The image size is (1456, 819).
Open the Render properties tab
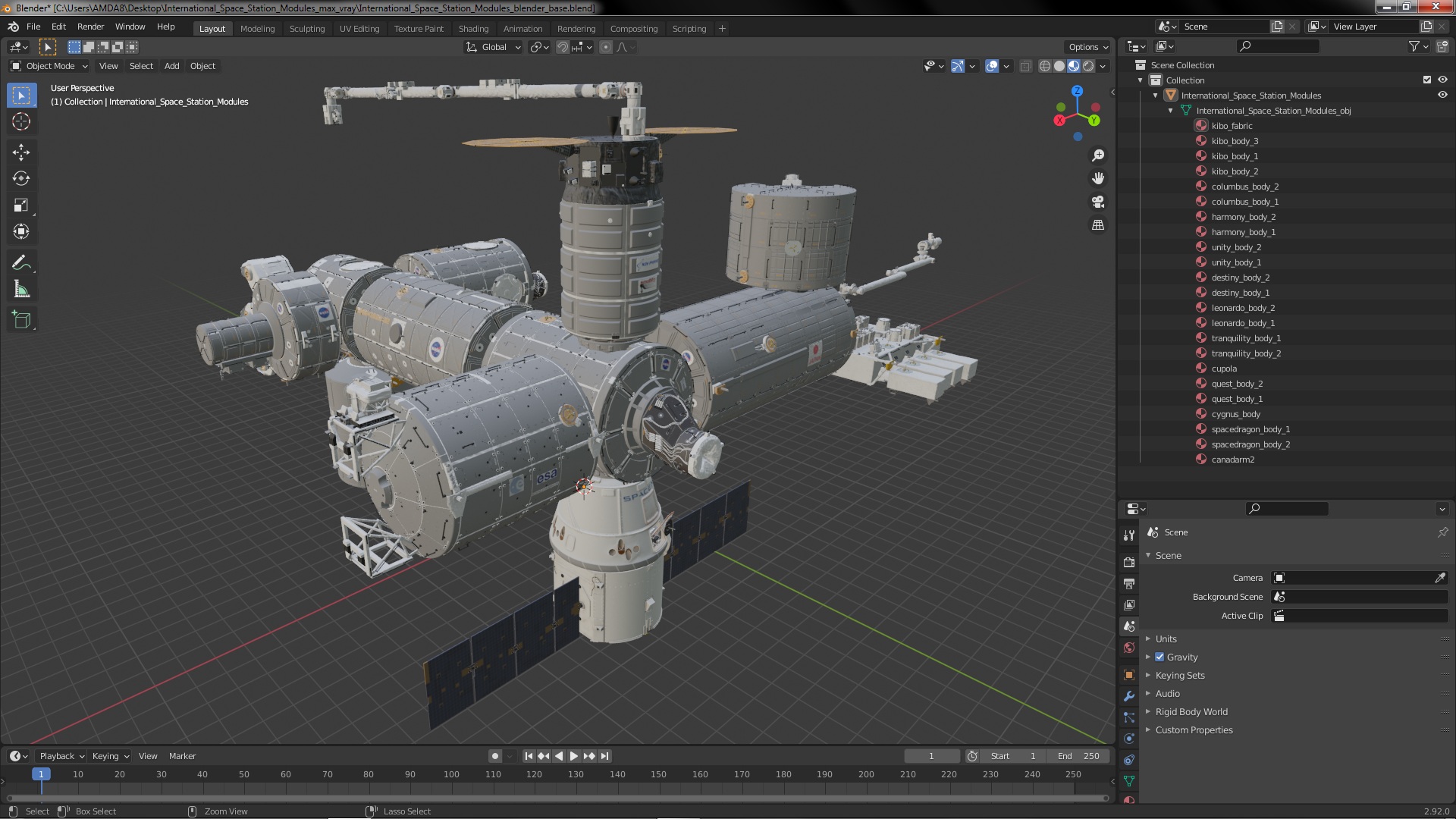click(1128, 562)
